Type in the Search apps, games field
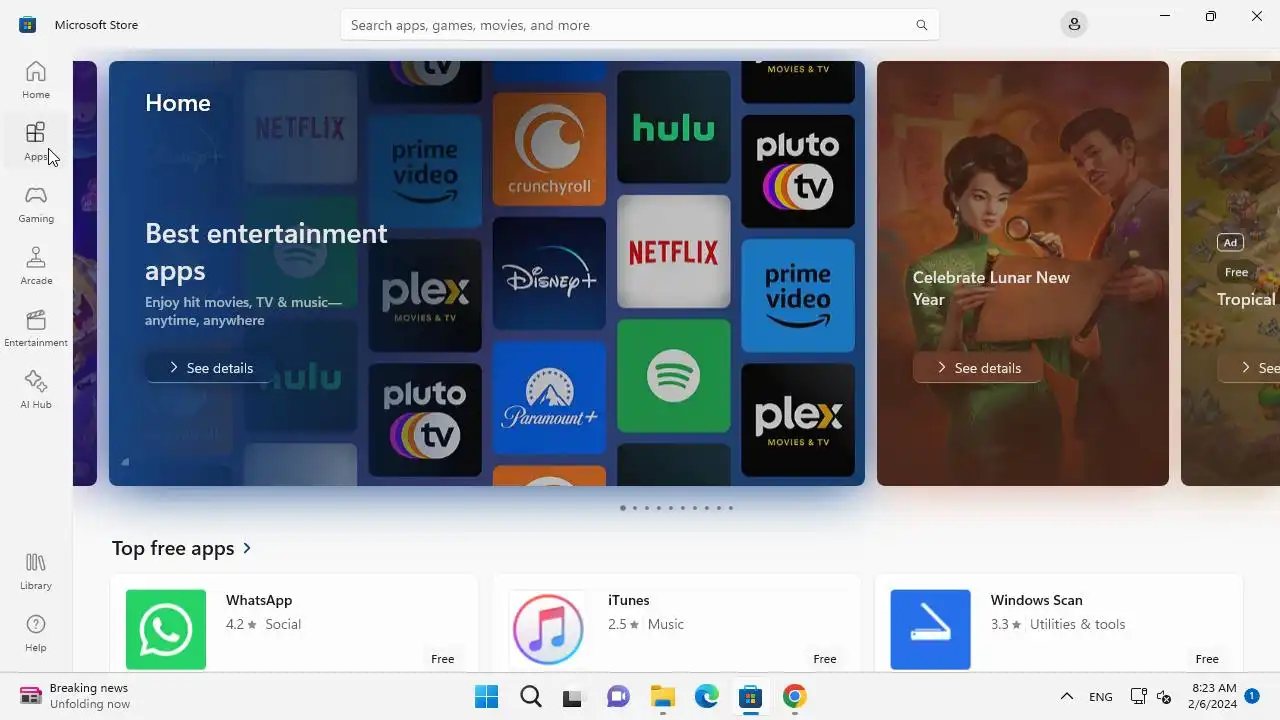The height and width of the screenshot is (720, 1280). pos(640,25)
